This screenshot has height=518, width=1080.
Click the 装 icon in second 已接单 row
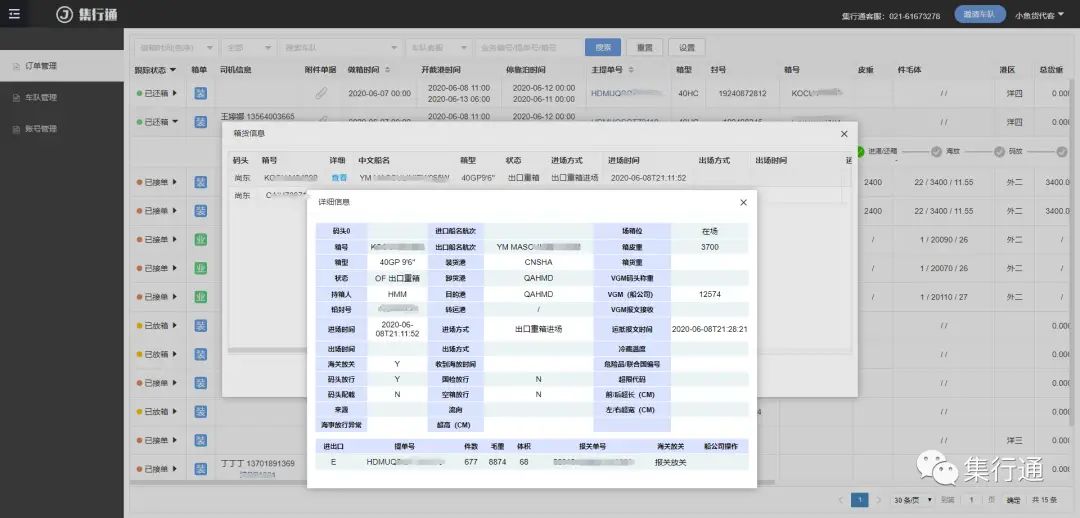(200, 211)
